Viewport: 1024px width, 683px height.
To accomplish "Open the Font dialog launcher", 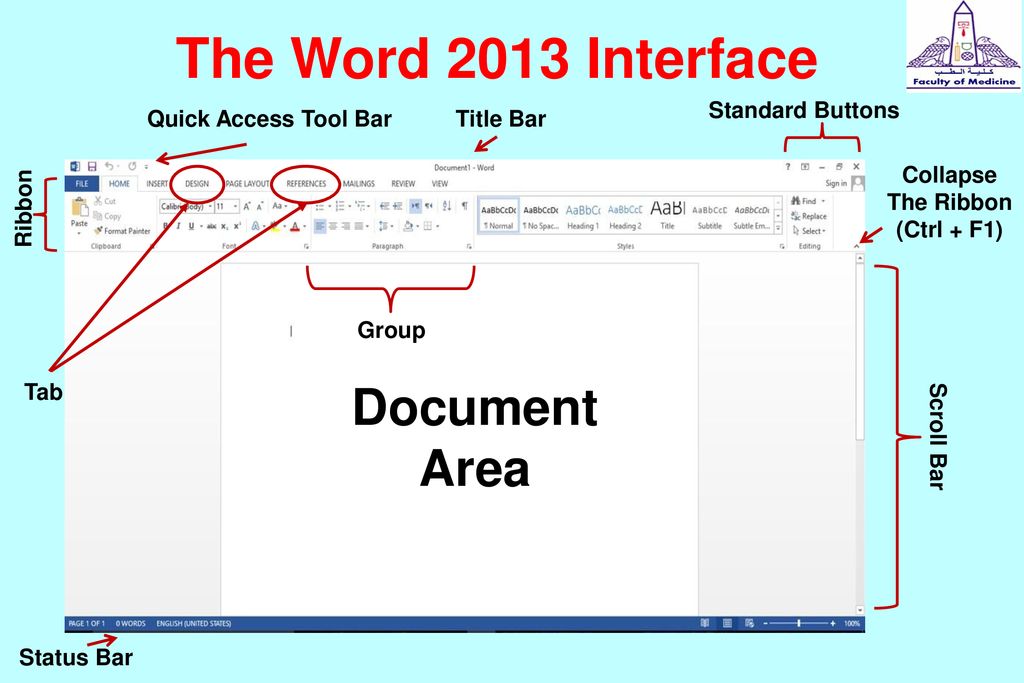I will [x=305, y=247].
